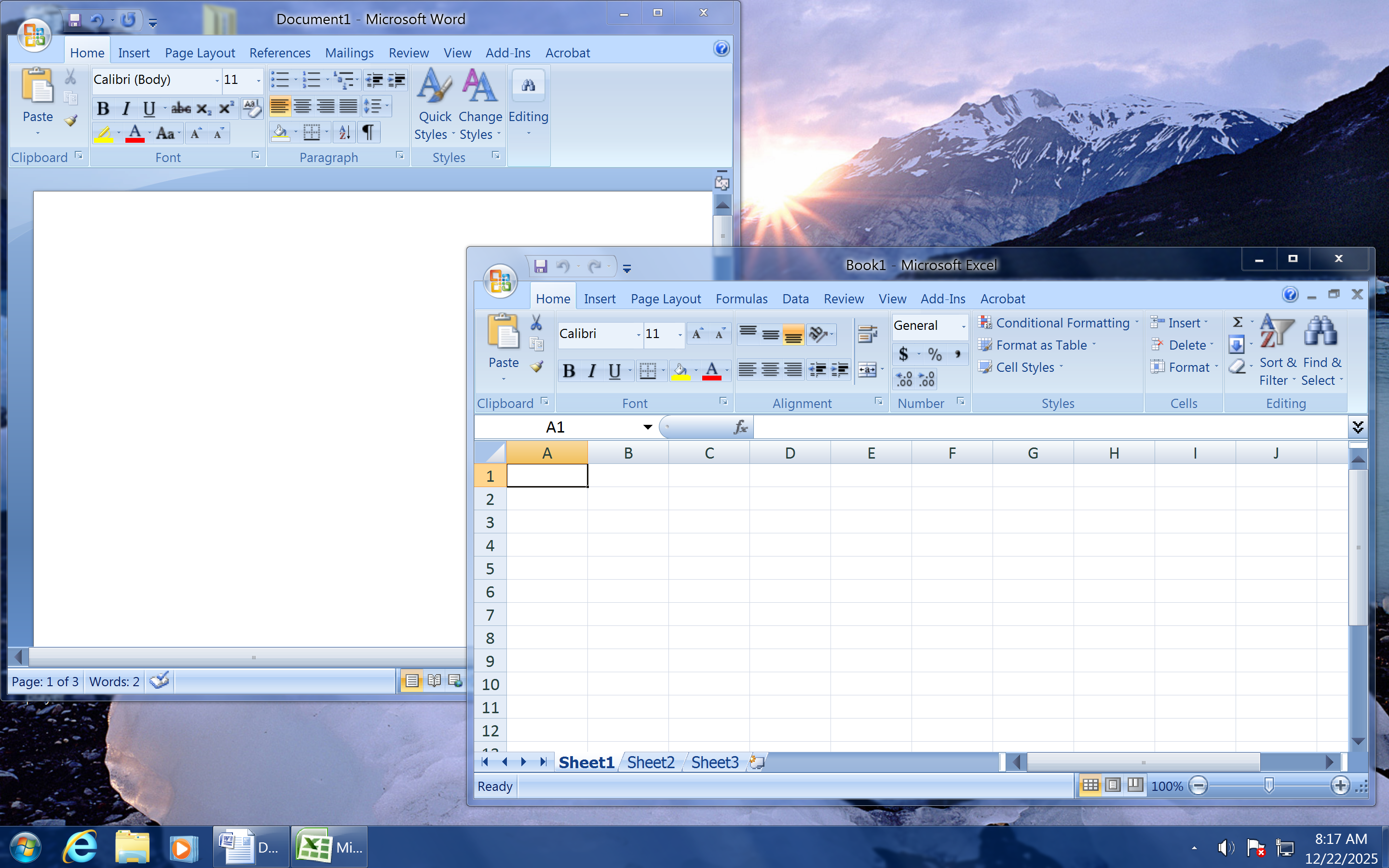
Task: Toggle Excel's Page Layout view button
Action: click(x=1112, y=785)
